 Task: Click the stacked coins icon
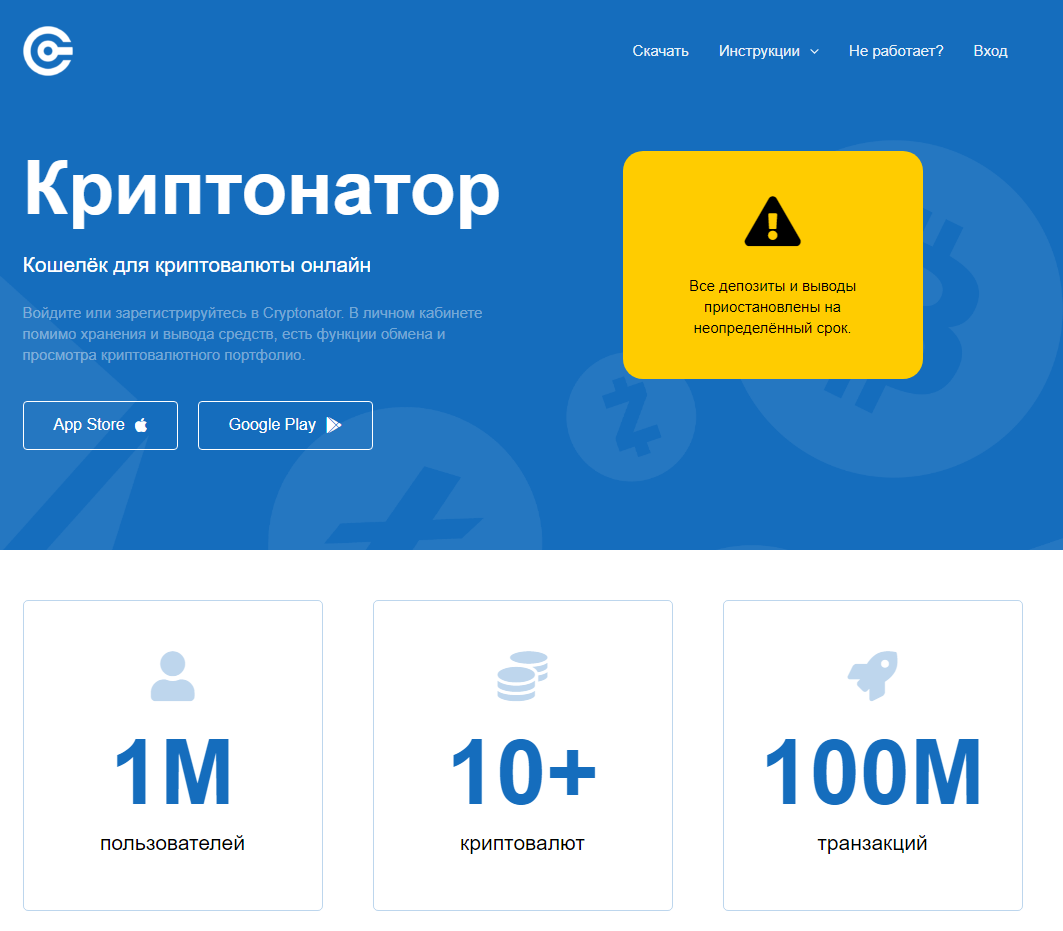tap(522, 676)
